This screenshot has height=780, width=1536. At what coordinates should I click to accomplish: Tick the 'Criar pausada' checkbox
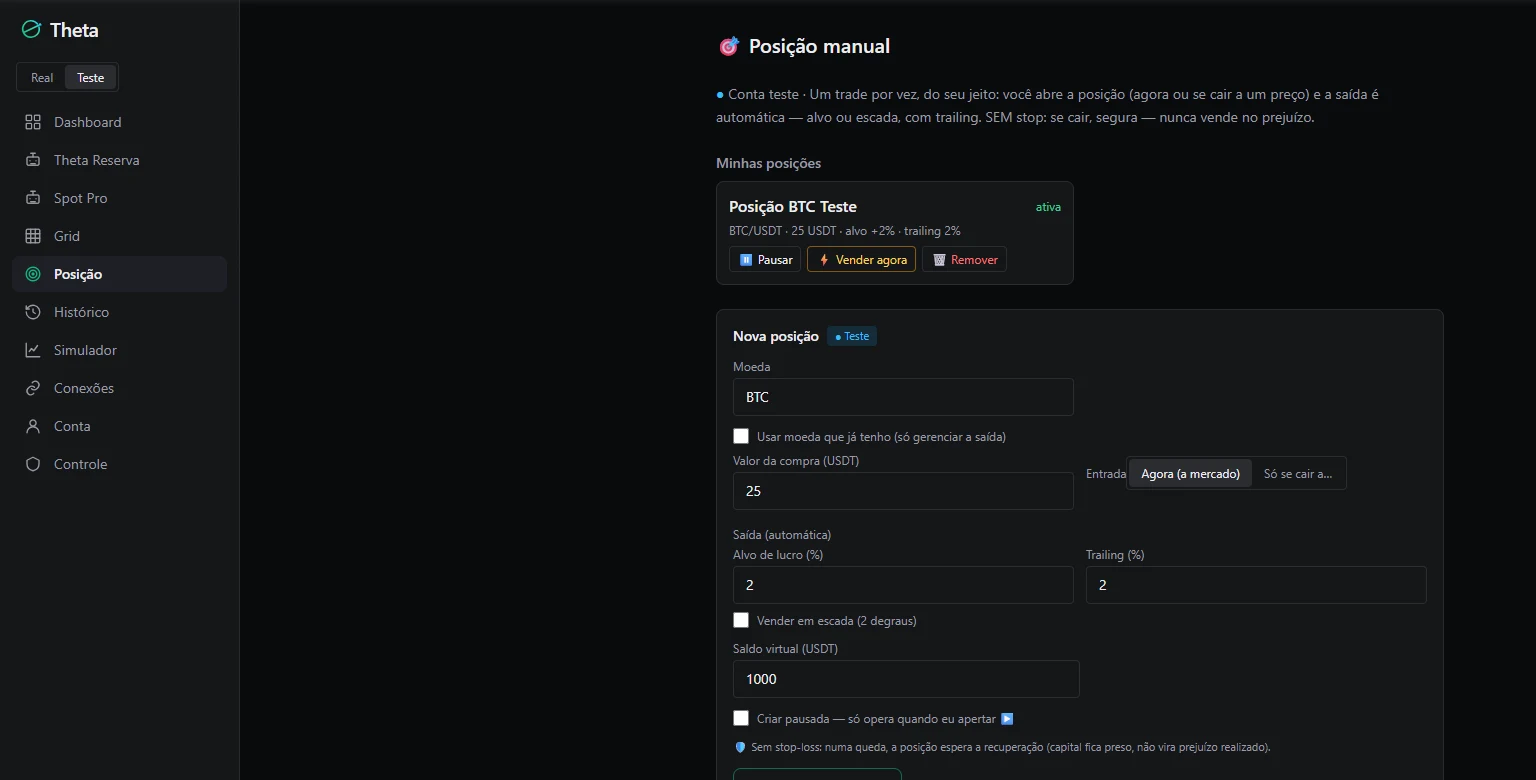(x=741, y=718)
